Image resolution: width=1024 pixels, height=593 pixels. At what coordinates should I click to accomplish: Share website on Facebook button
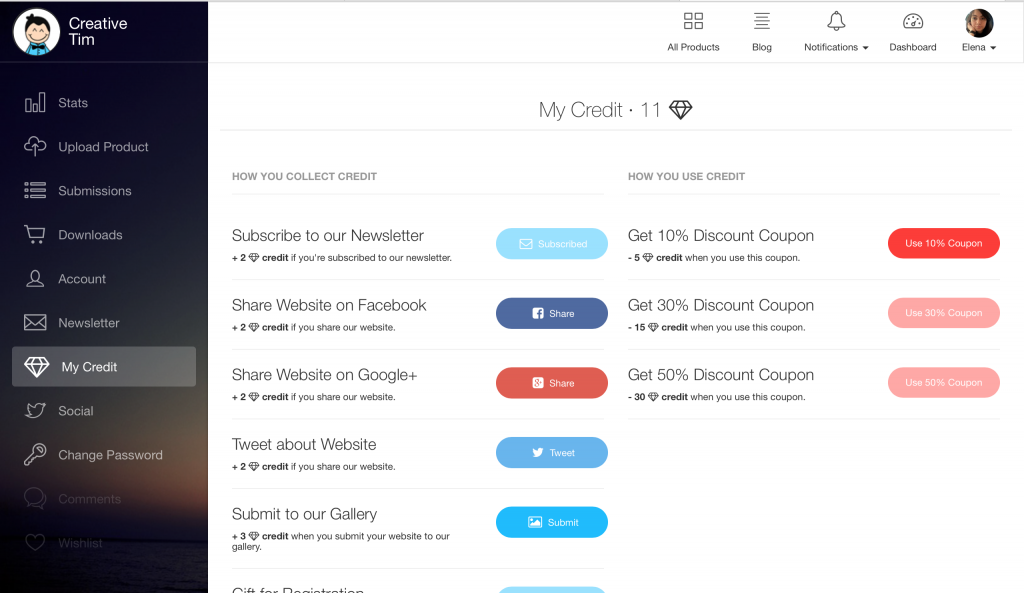pyautogui.click(x=552, y=313)
